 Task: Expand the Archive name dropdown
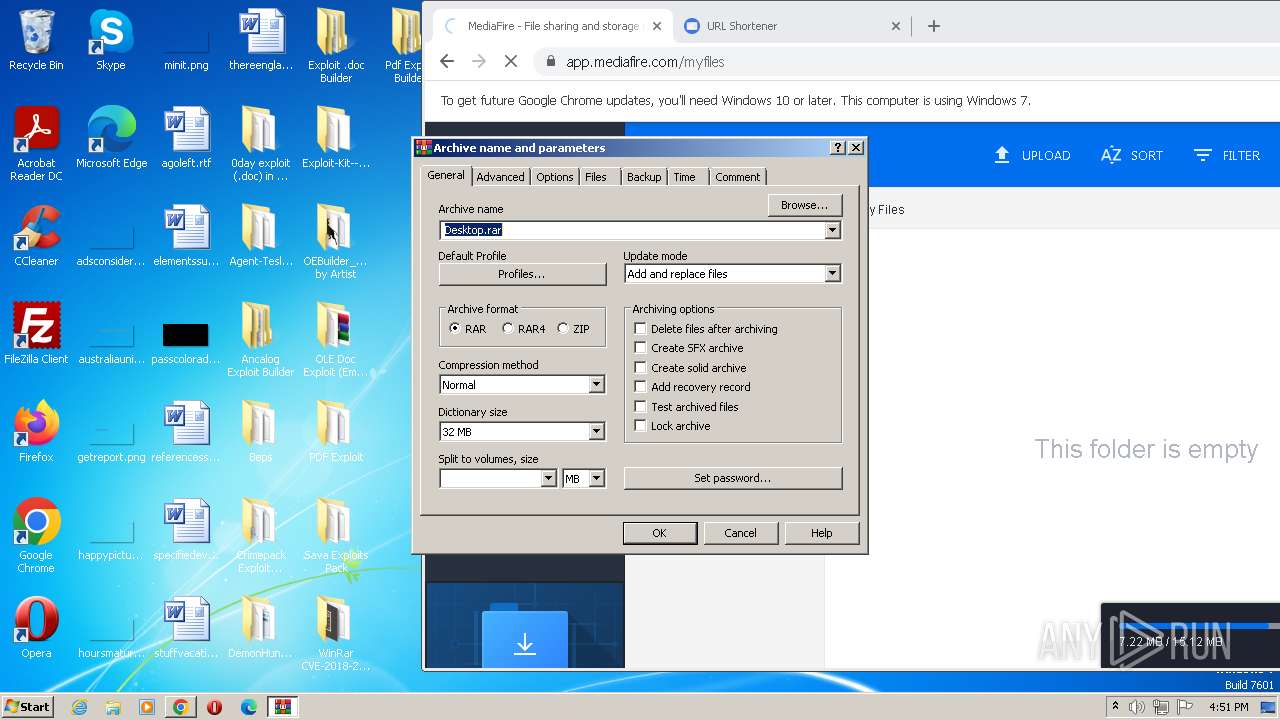pos(832,230)
